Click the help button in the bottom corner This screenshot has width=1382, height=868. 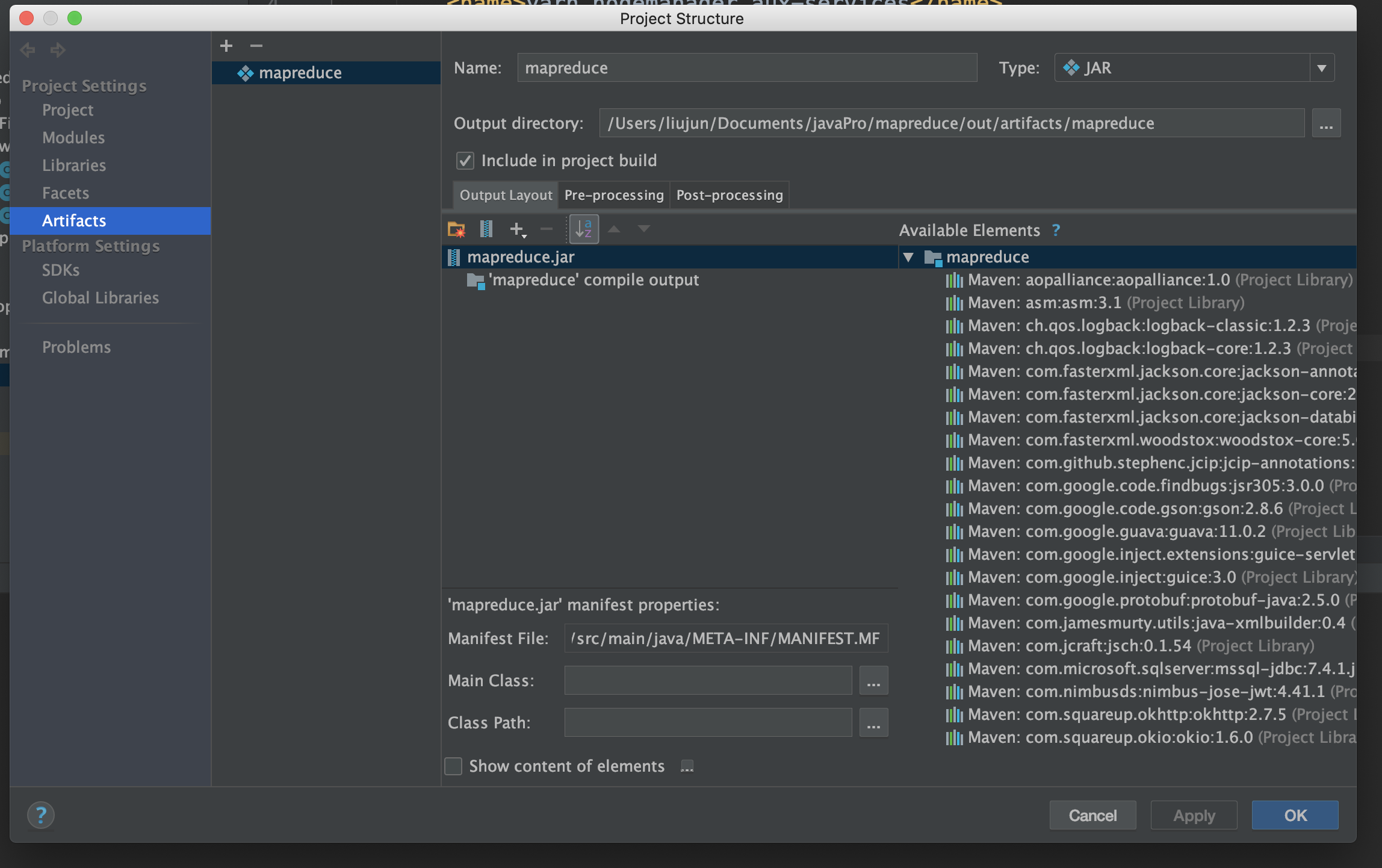(x=41, y=816)
